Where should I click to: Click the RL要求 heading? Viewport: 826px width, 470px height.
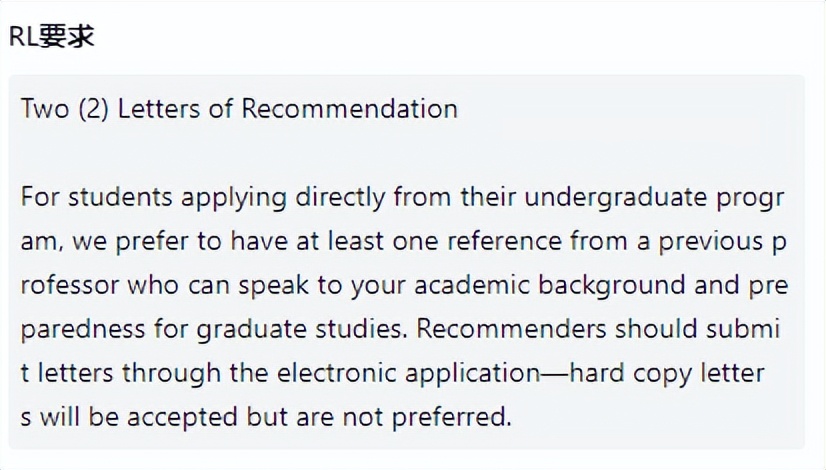pos(52,36)
